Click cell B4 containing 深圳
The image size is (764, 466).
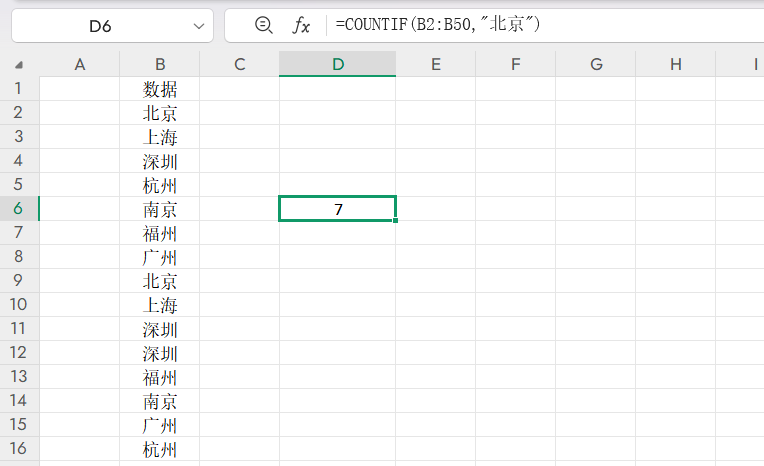[160, 160]
